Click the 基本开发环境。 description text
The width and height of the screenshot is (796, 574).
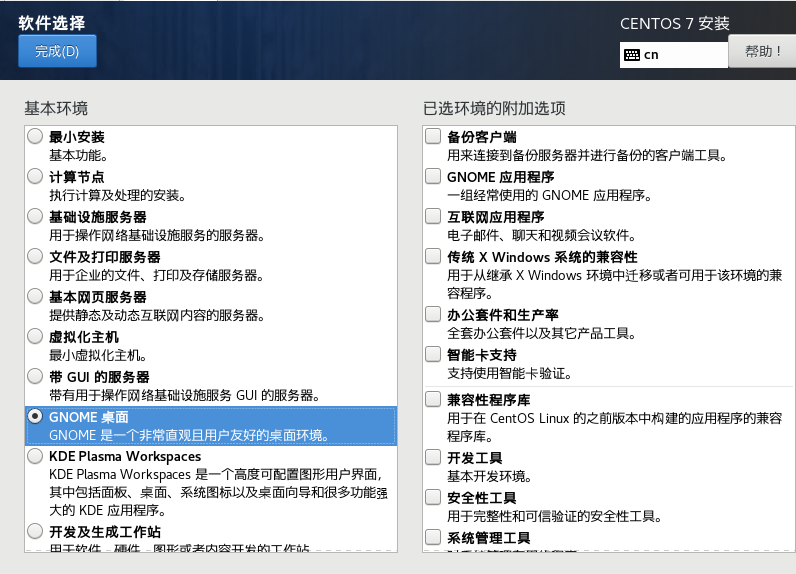pyautogui.click(x=490, y=477)
